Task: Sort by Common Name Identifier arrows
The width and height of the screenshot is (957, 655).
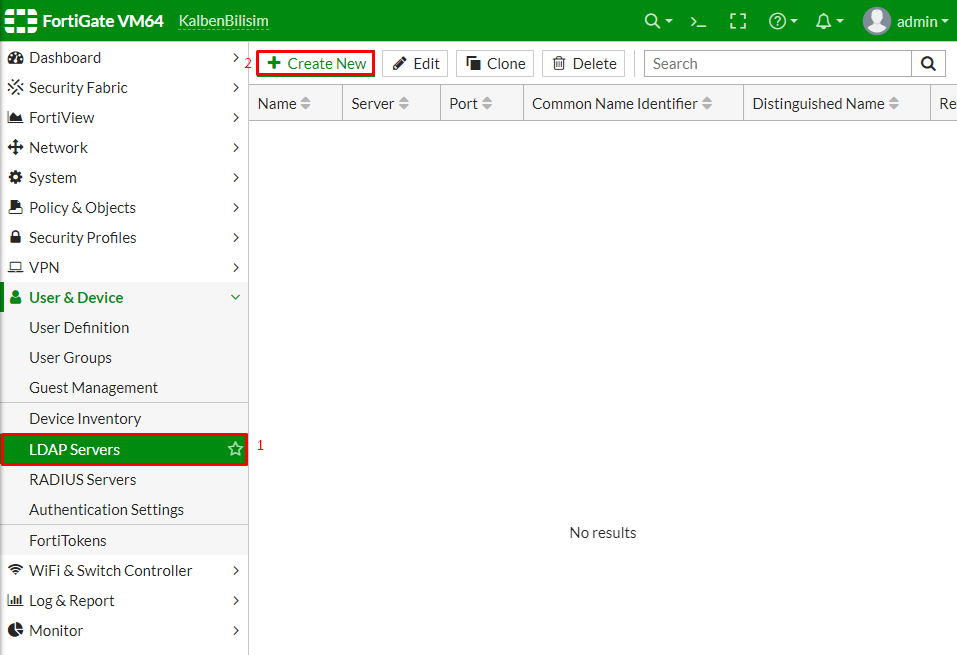Action: (707, 104)
